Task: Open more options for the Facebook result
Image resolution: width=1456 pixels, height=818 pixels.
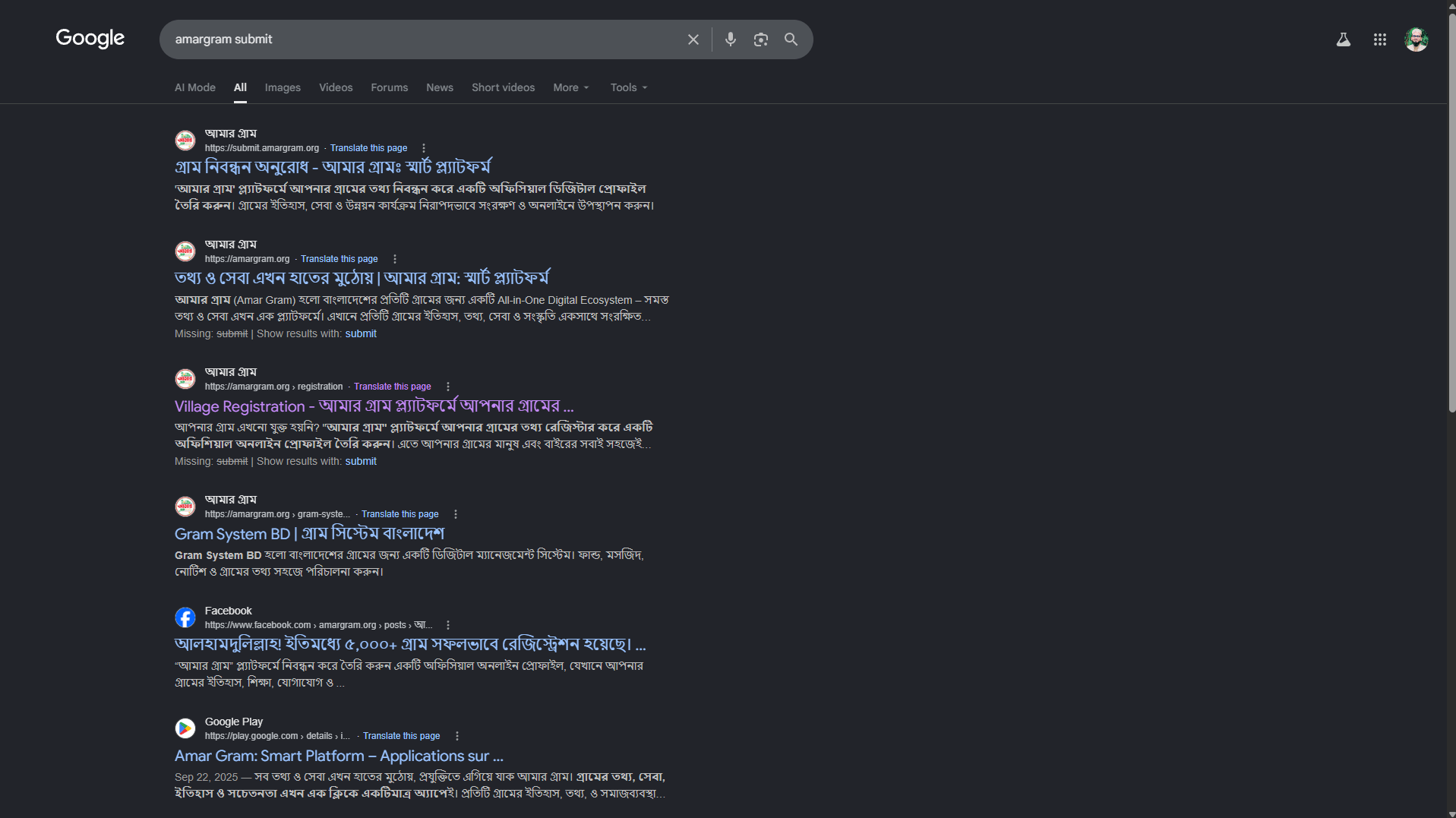Action: [447, 625]
